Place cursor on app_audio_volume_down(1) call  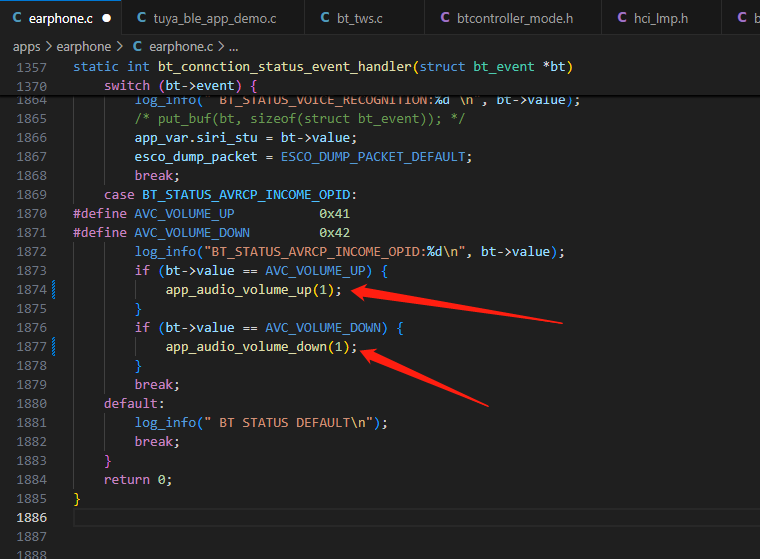tap(261, 347)
